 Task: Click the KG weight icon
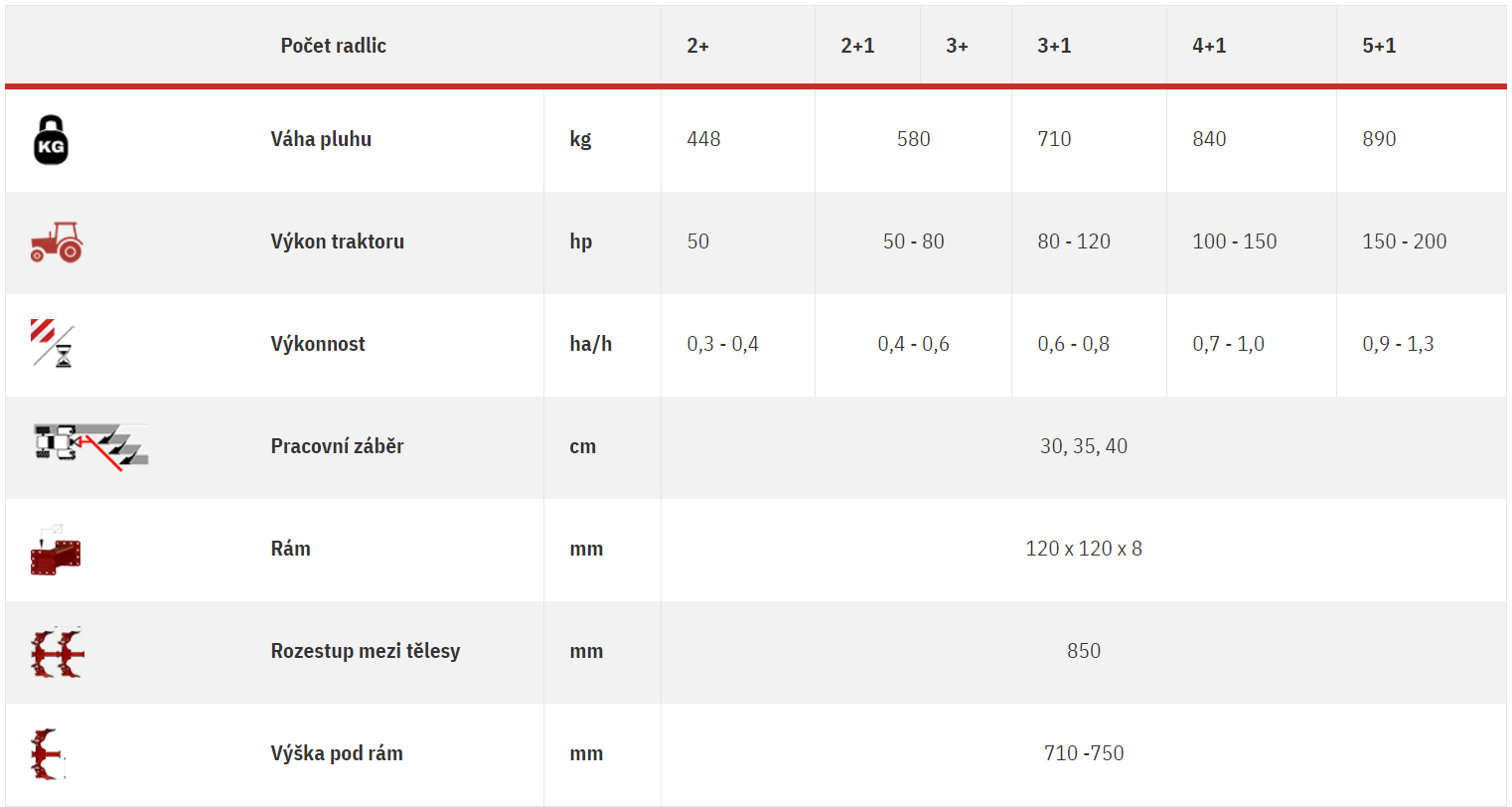pos(51,139)
